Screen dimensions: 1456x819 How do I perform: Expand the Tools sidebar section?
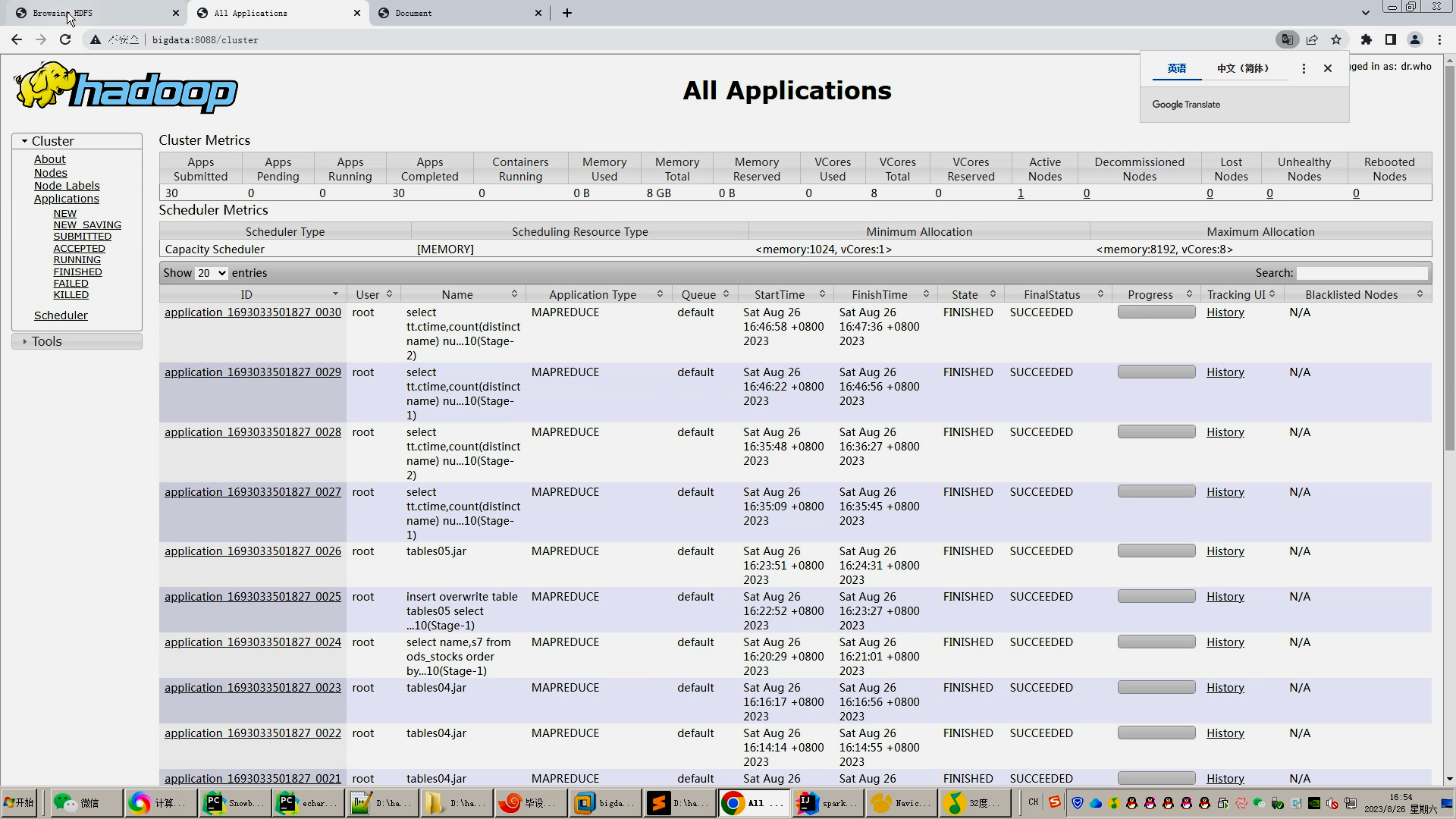pos(46,341)
